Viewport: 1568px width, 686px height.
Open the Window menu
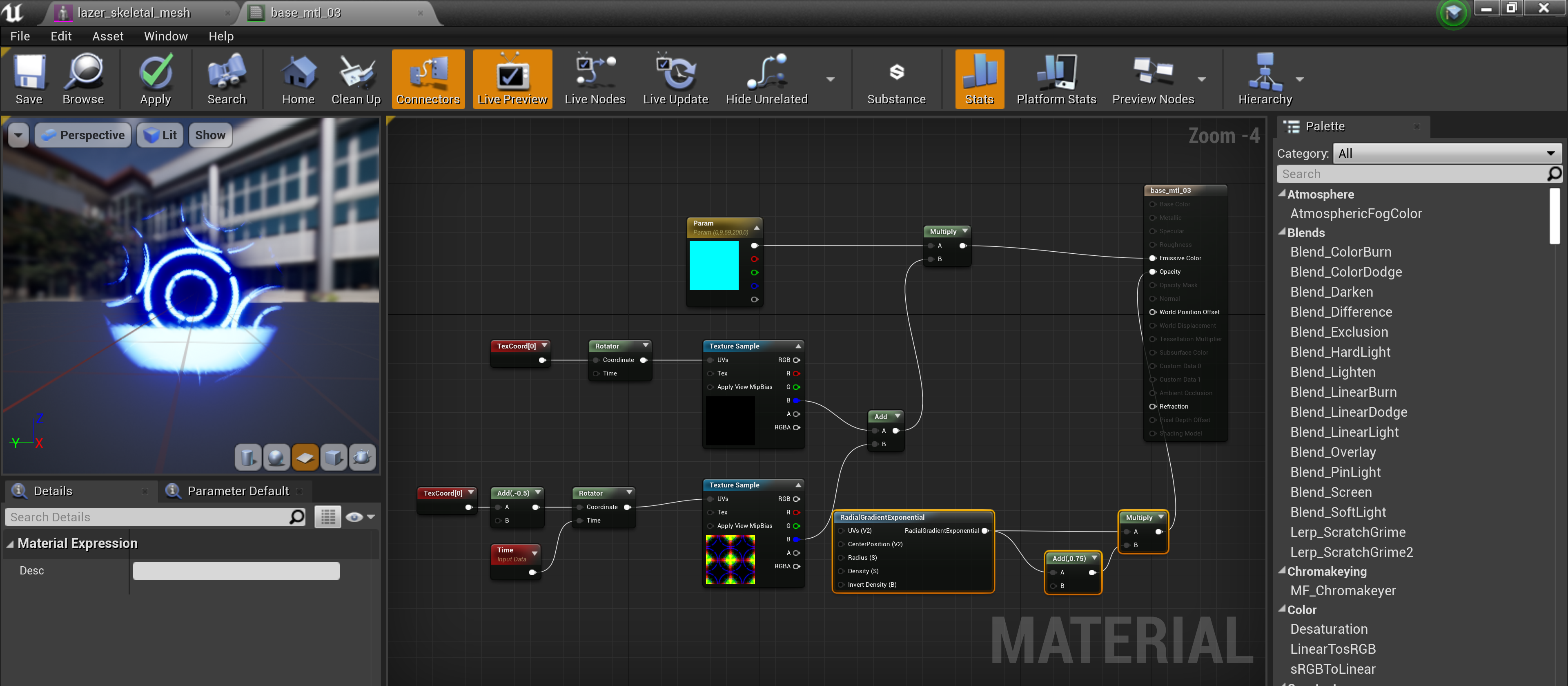165,36
